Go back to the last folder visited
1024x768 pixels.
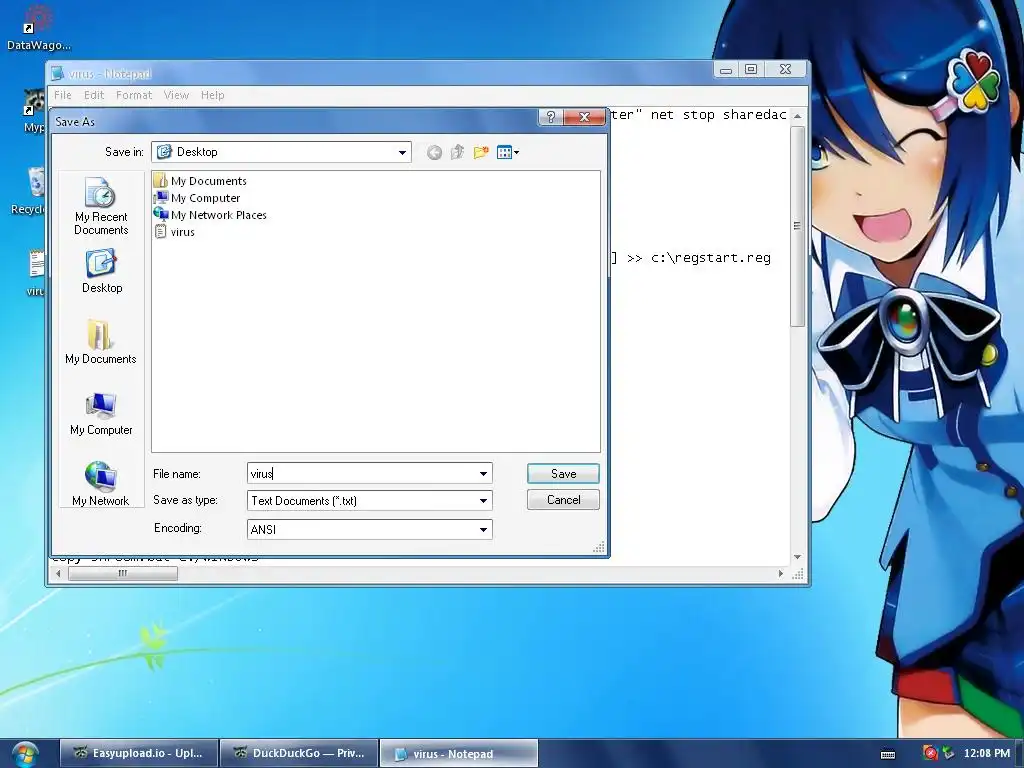[x=434, y=152]
